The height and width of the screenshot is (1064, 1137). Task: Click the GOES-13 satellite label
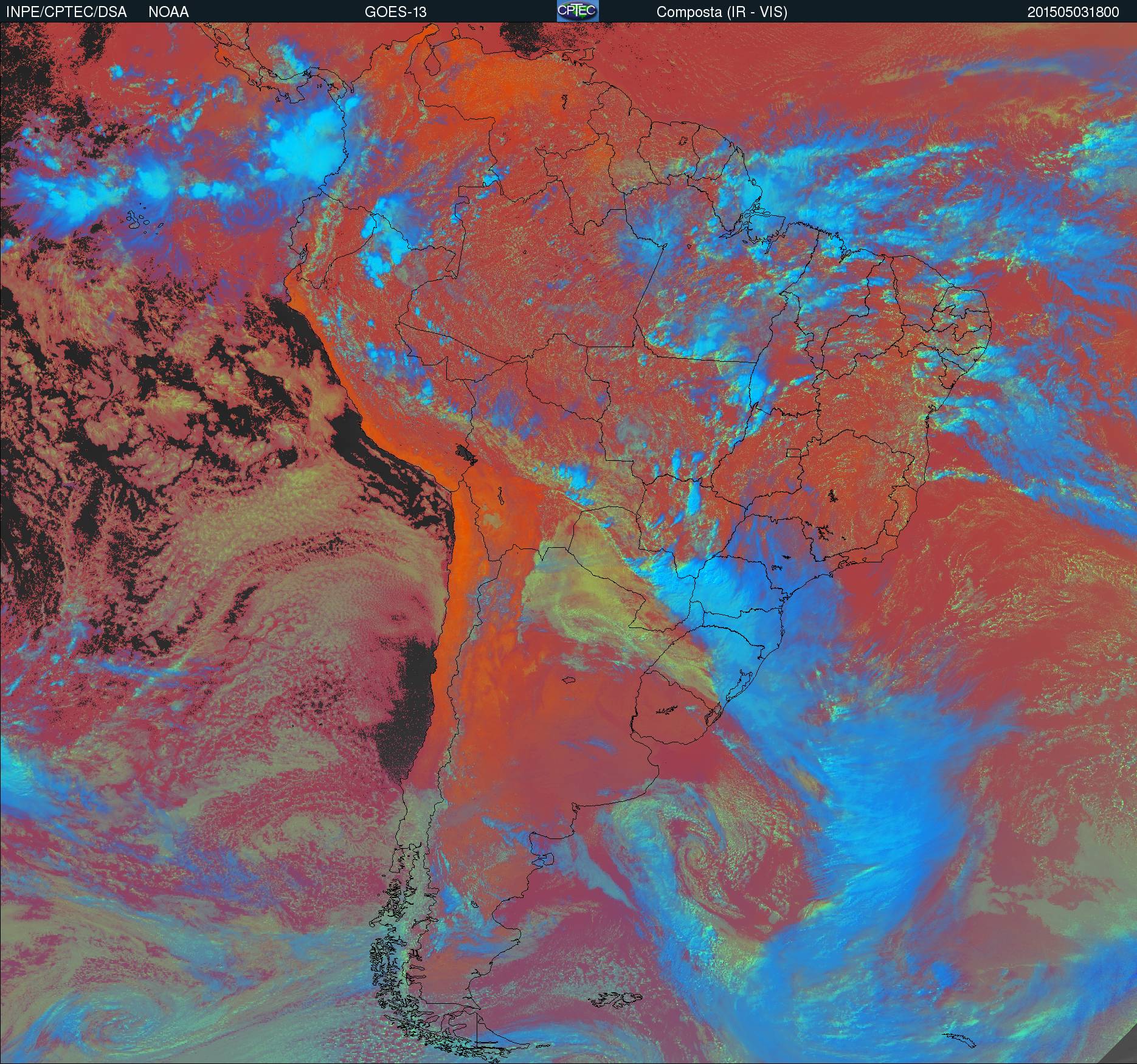(x=395, y=12)
